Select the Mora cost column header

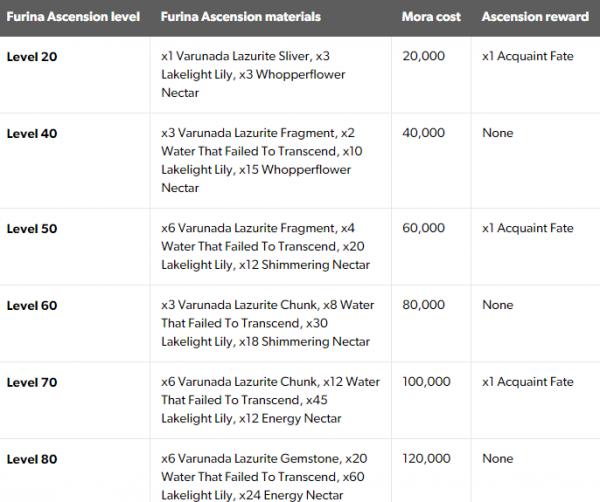point(431,17)
